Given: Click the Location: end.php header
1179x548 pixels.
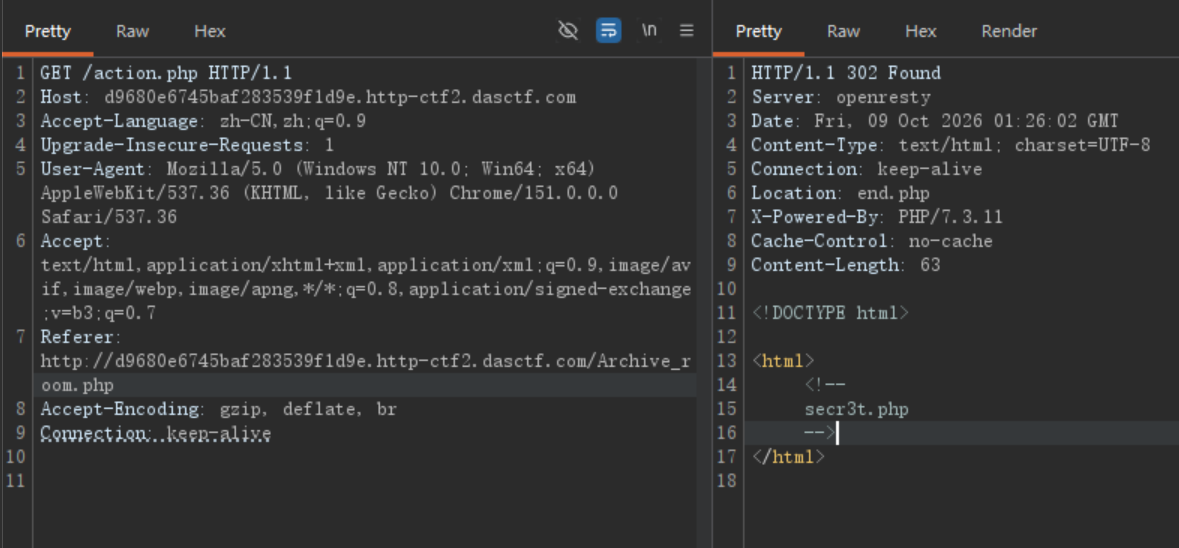Looking at the screenshot, I should (841, 193).
